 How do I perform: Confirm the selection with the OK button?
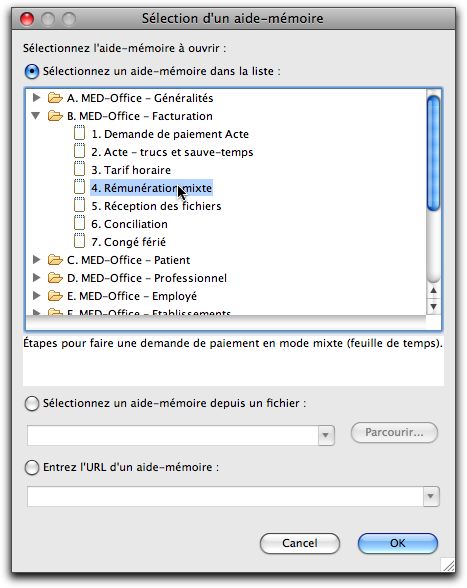coord(398,543)
